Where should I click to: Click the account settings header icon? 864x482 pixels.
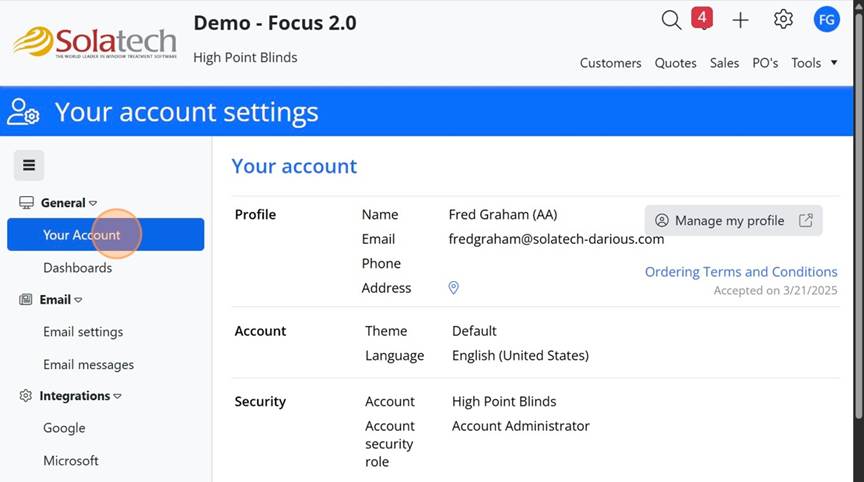tap(23, 112)
